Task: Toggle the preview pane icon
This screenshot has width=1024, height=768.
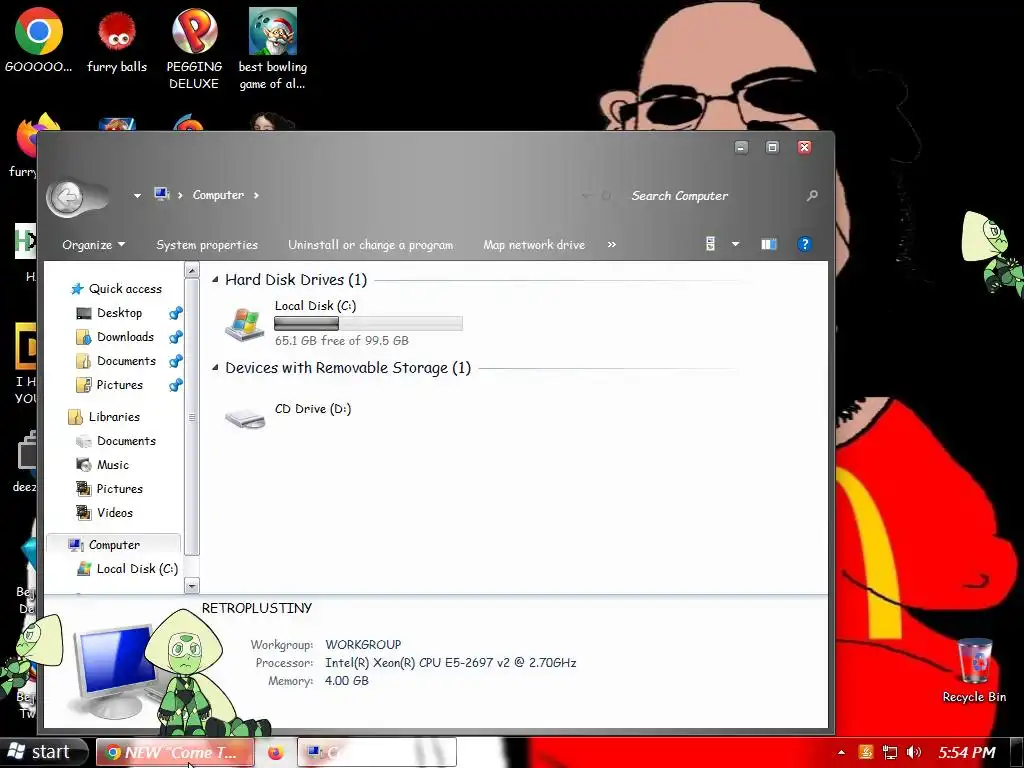Action: [x=769, y=244]
